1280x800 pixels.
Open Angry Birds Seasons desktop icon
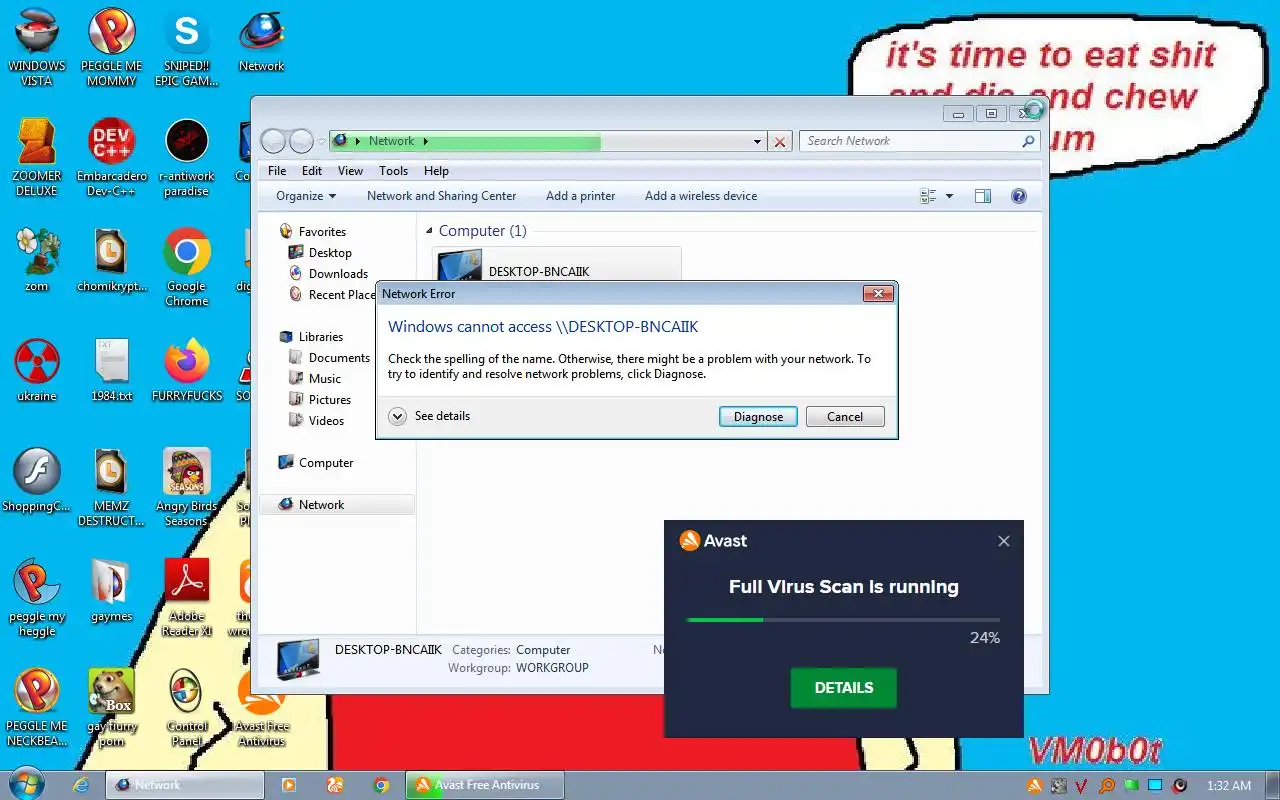pos(187,487)
